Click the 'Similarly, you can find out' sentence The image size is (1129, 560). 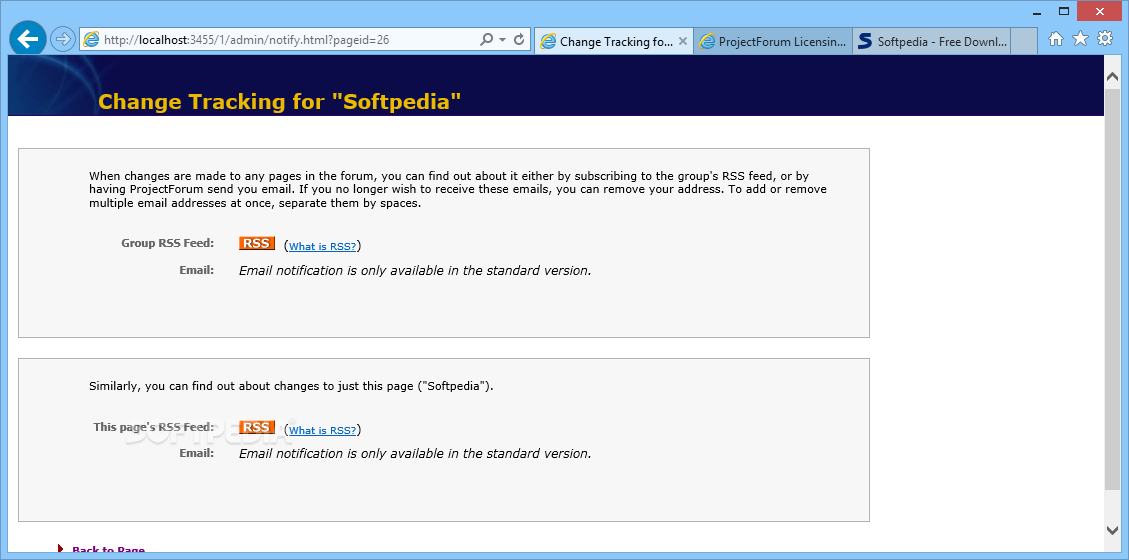pyautogui.click(x=291, y=386)
